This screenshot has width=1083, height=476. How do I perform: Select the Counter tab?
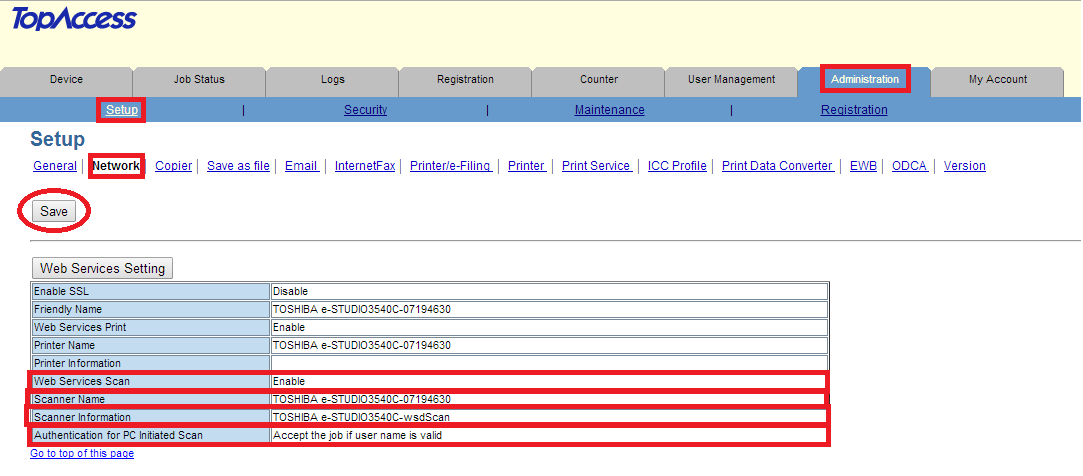pyautogui.click(x=598, y=80)
